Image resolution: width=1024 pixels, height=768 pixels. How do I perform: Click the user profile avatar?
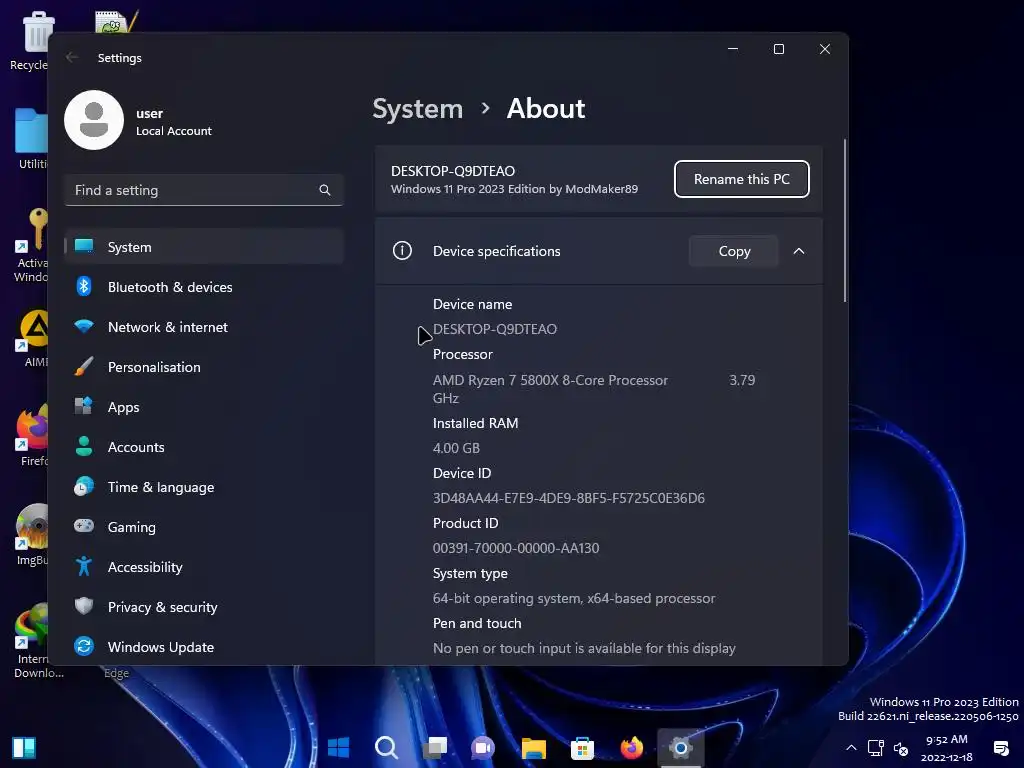click(x=94, y=120)
